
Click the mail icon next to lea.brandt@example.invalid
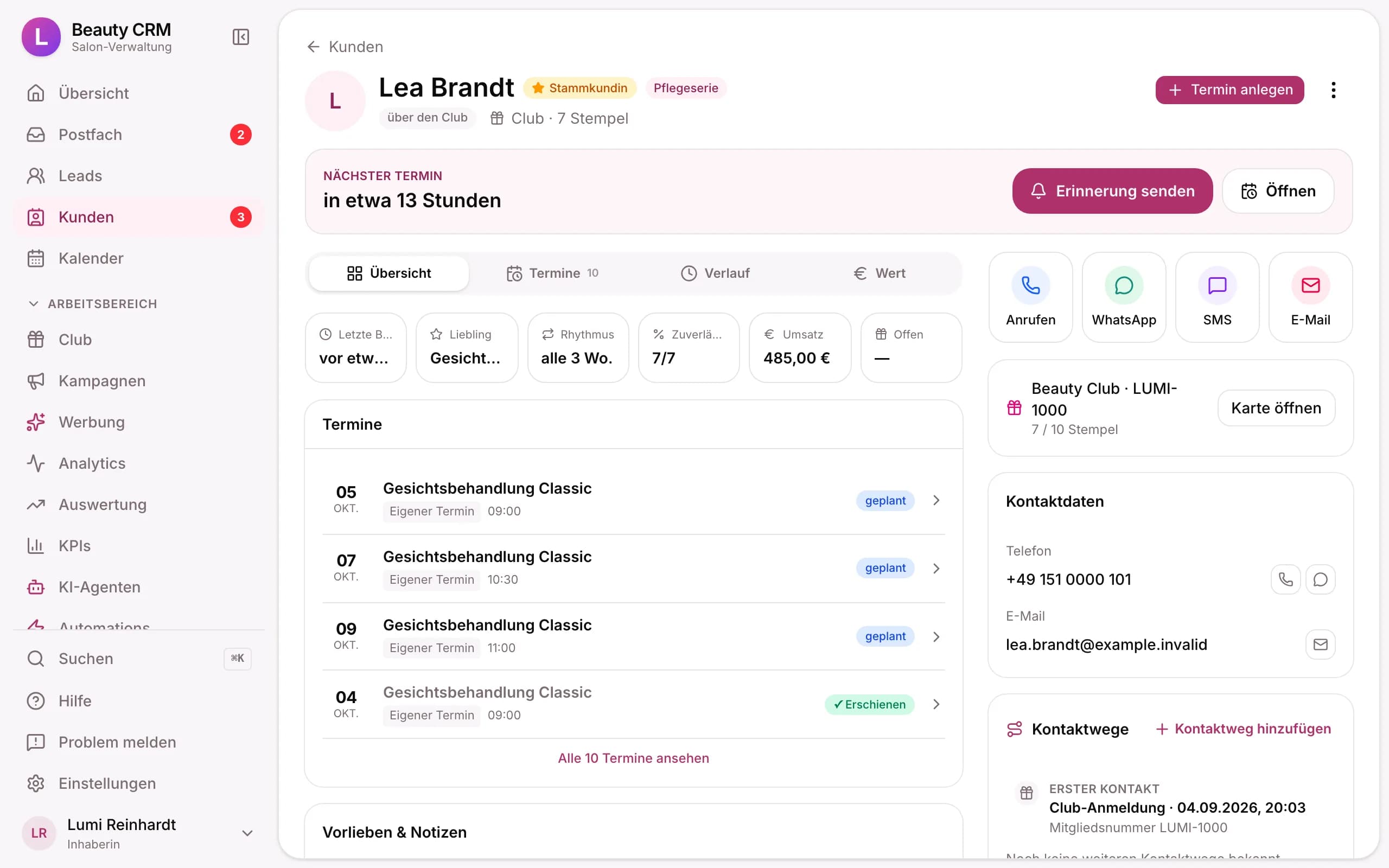1320,644
